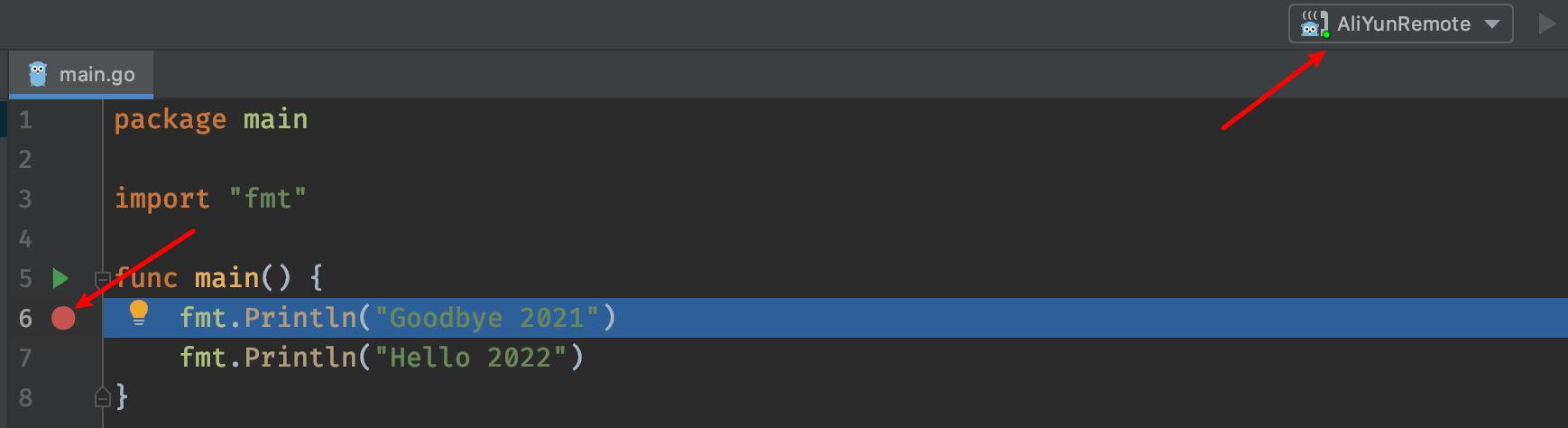The height and width of the screenshot is (428, 1568).
Task: Open the yellow lightbulb quick-fix on line 6
Action: (139, 312)
